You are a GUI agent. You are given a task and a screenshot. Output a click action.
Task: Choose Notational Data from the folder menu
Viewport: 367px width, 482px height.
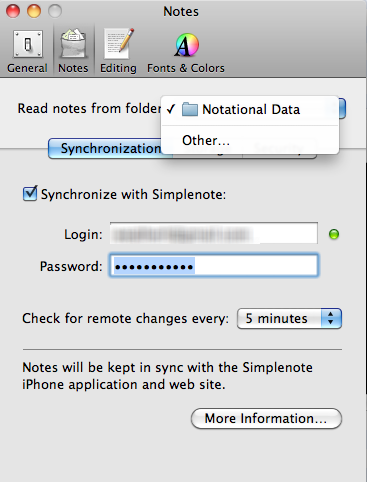pyautogui.click(x=250, y=110)
